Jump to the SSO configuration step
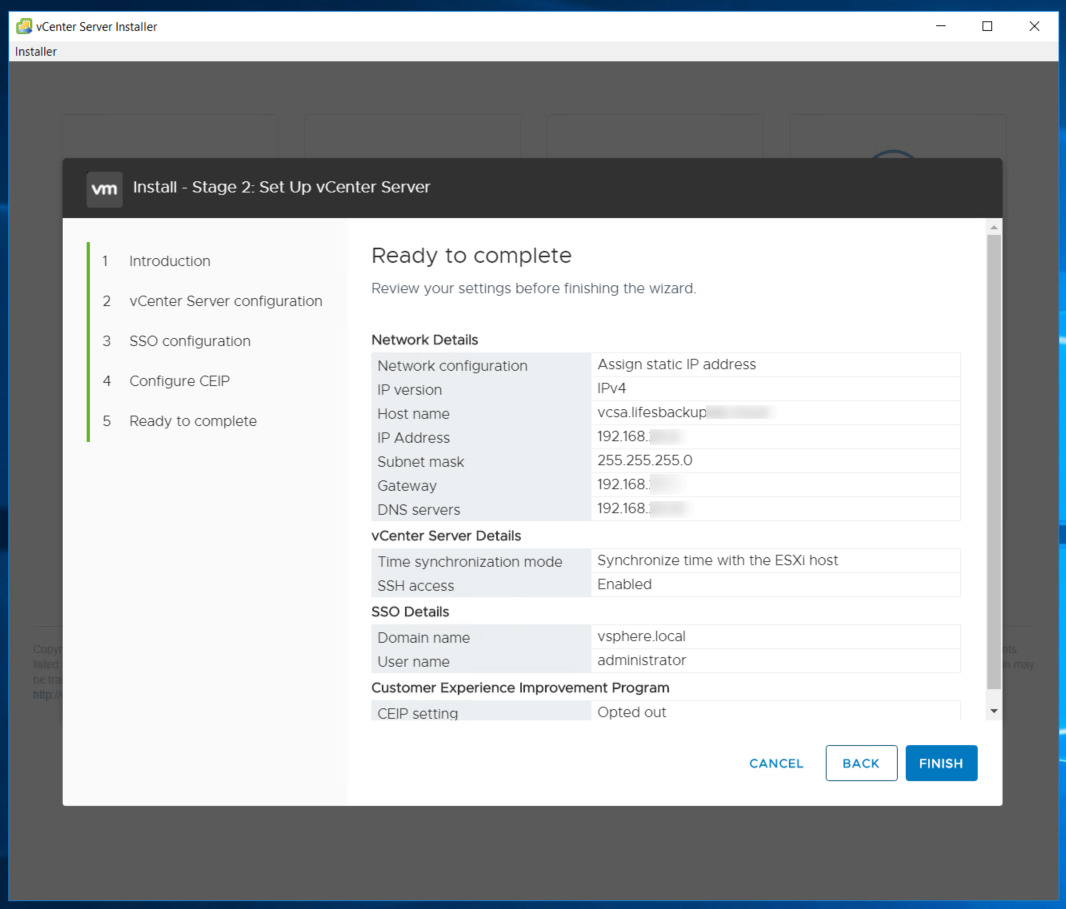This screenshot has width=1066, height=909. pyautogui.click(x=189, y=341)
